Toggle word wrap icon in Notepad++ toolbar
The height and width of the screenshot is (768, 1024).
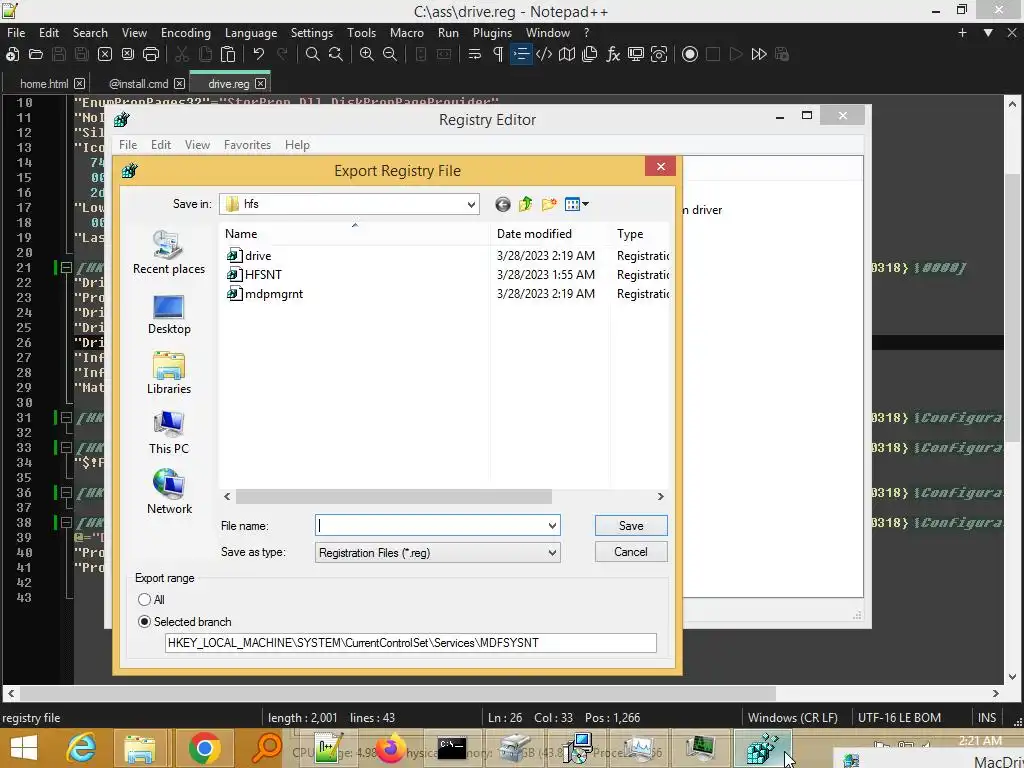click(475, 54)
